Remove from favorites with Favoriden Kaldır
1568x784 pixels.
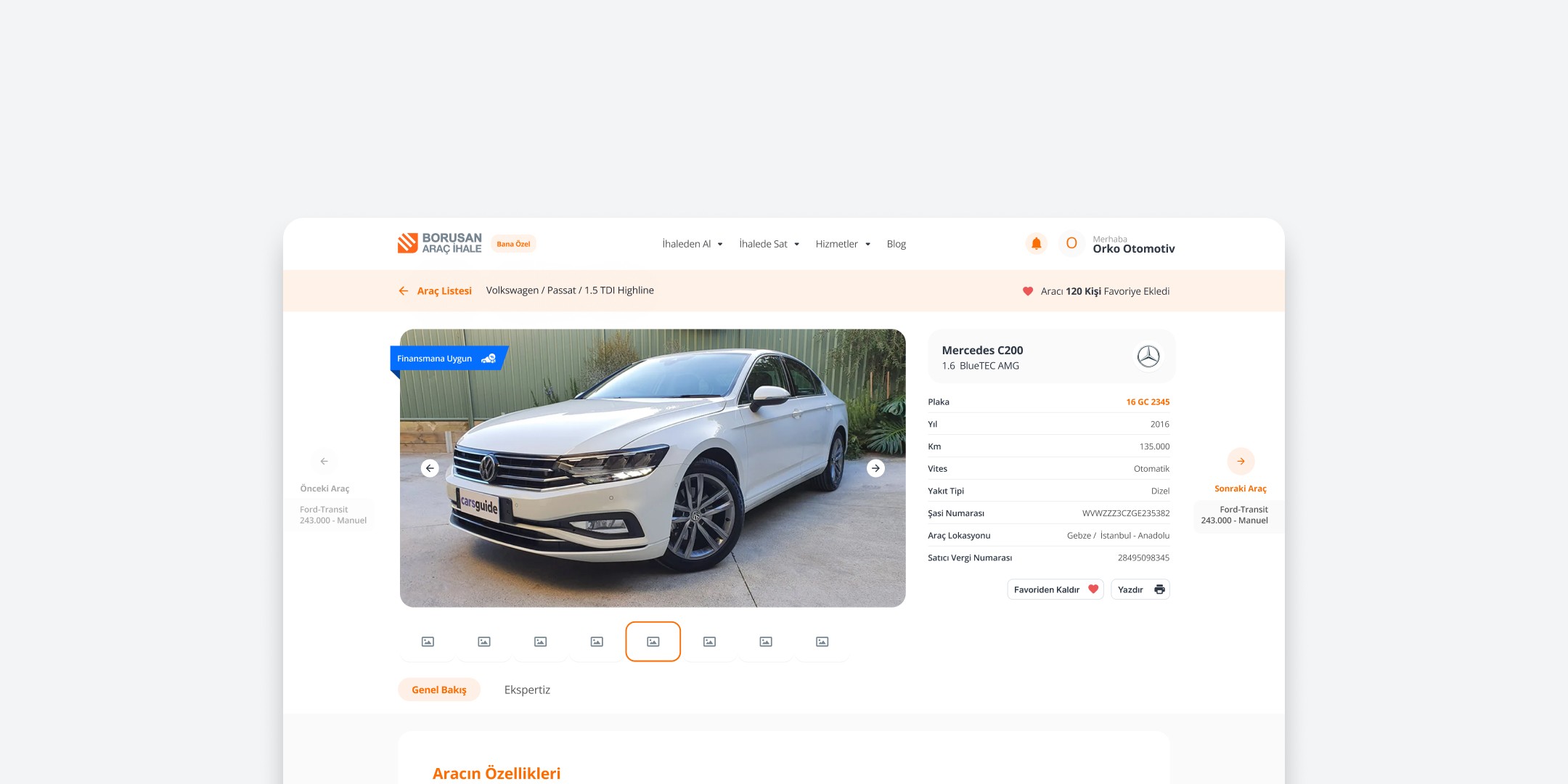point(1055,589)
